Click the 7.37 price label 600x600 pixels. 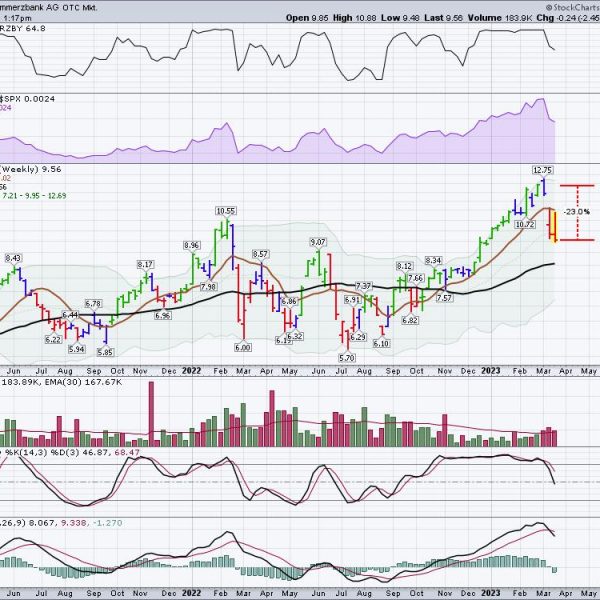pyautogui.click(x=363, y=286)
